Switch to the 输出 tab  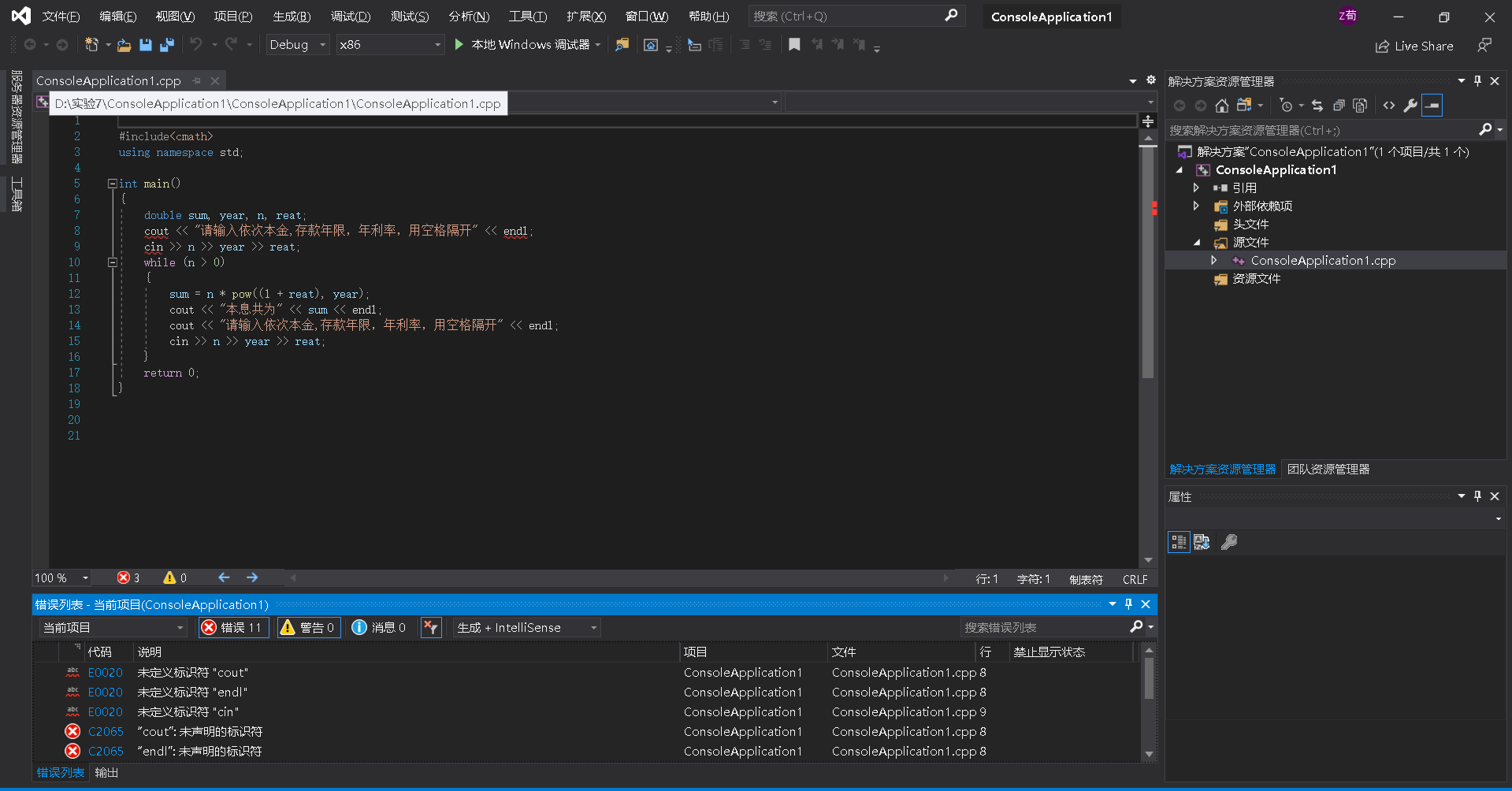[x=106, y=773]
